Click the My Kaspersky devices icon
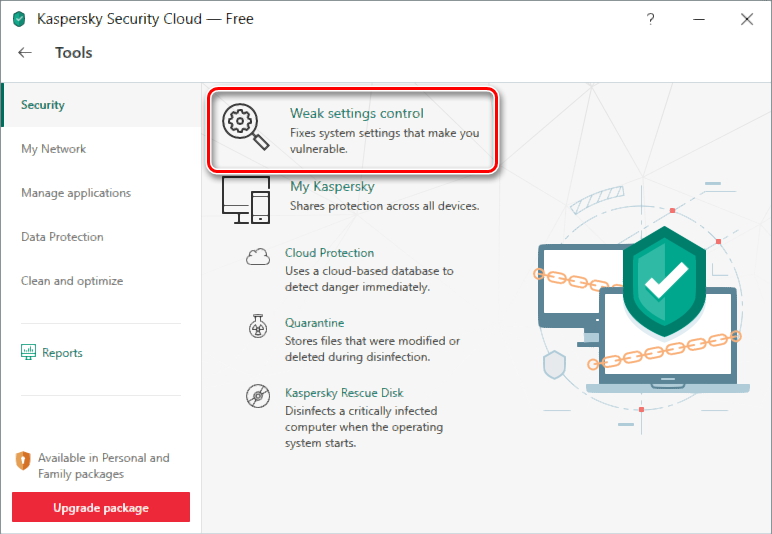772x534 pixels. point(246,200)
